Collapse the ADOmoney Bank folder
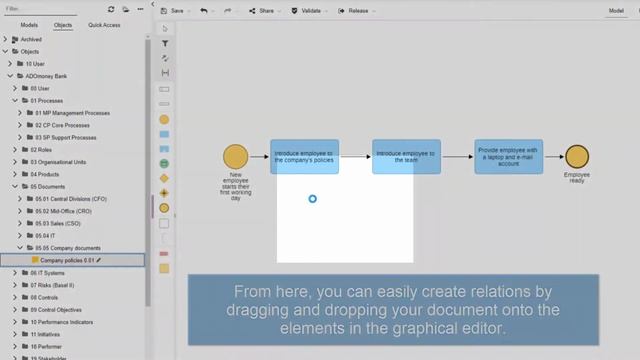 (x=10, y=76)
